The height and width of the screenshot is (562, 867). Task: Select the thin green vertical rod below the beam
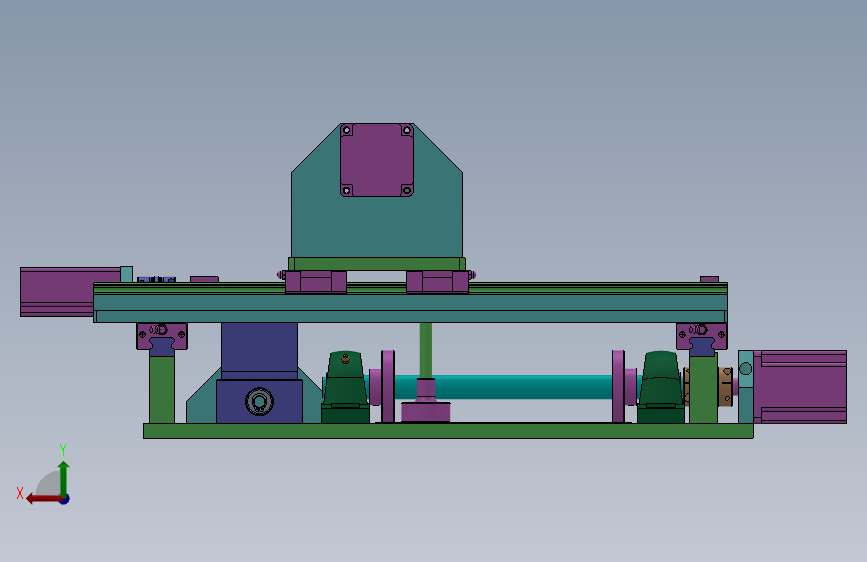[426, 351]
